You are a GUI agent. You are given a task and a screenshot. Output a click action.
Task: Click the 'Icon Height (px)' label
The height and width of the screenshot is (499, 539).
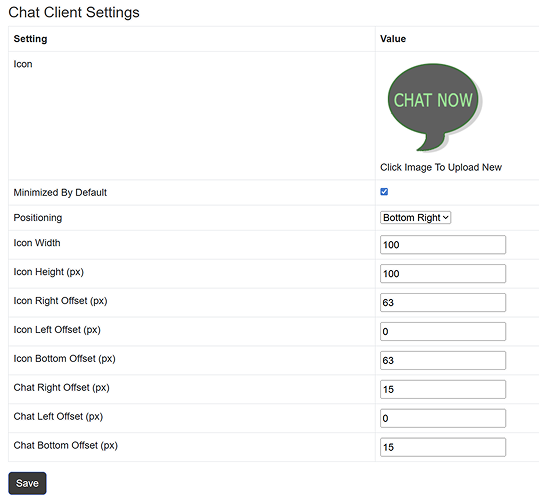point(48,272)
